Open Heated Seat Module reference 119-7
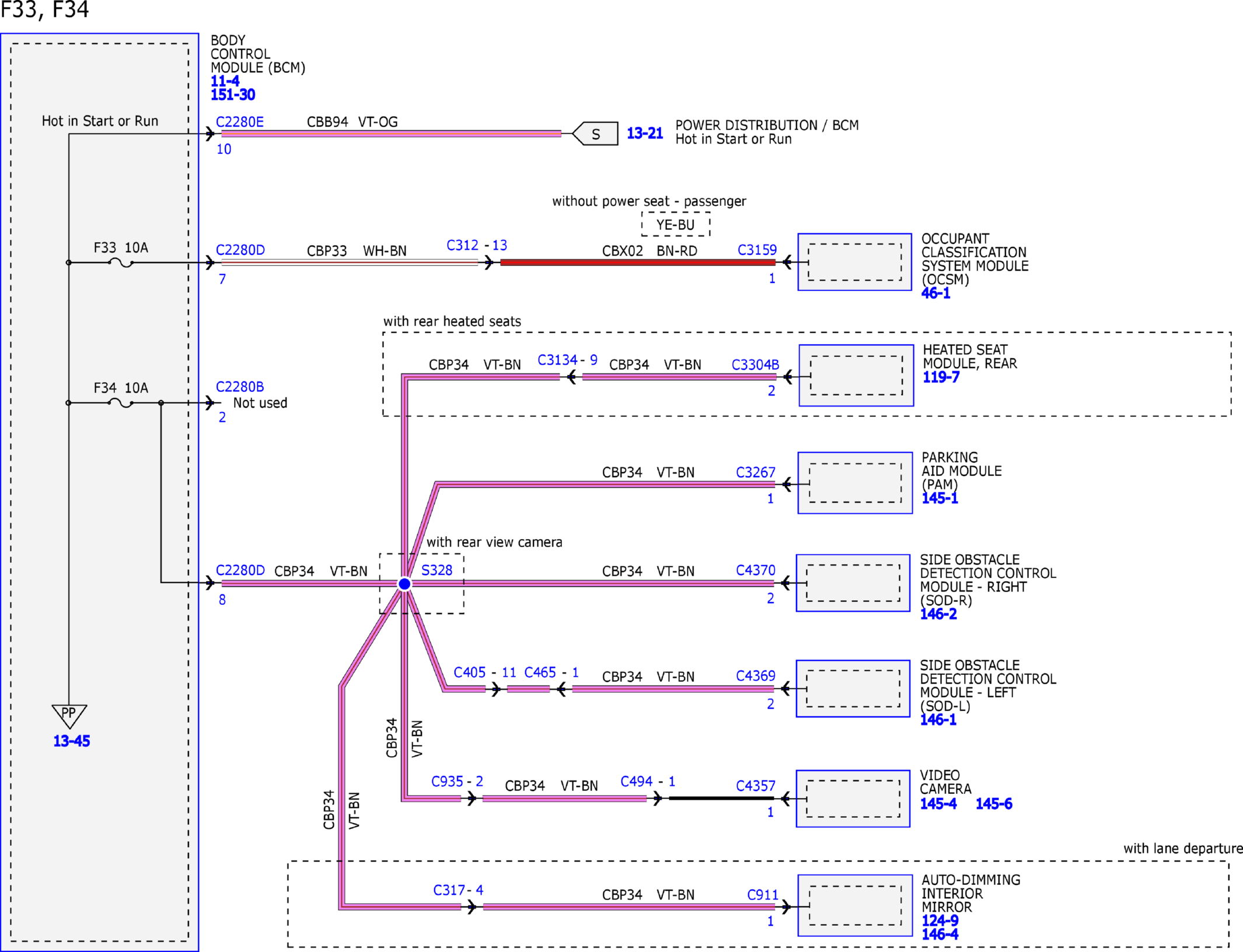This screenshot has height=952, width=1243. pyautogui.click(x=941, y=377)
